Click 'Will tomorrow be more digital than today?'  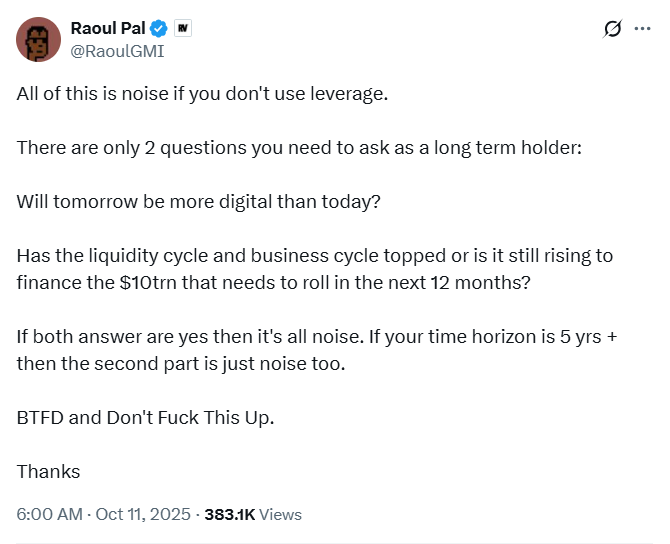pos(199,202)
